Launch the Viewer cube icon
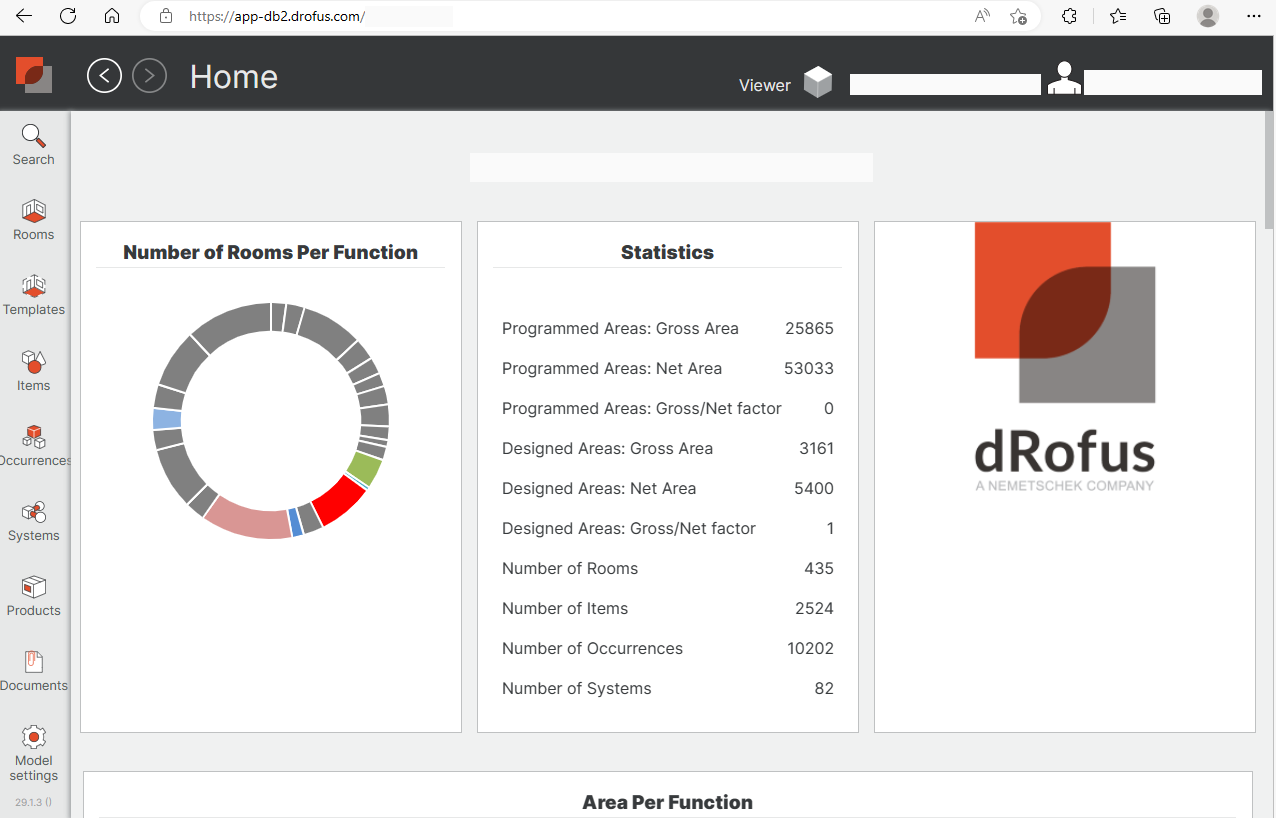Image resolution: width=1276 pixels, height=818 pixels. pyautogui.click(x=818, y=83)
